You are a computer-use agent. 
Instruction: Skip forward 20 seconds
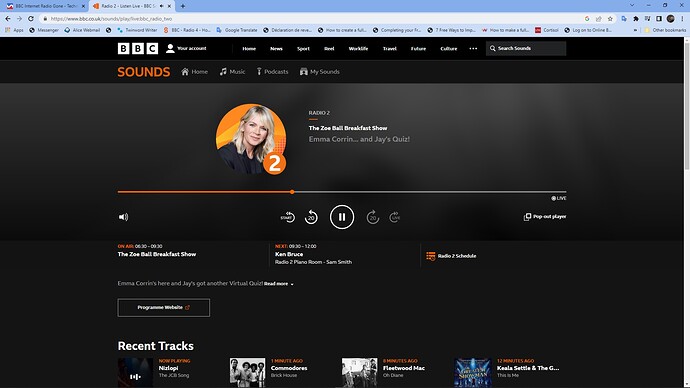tap(373, 217)
